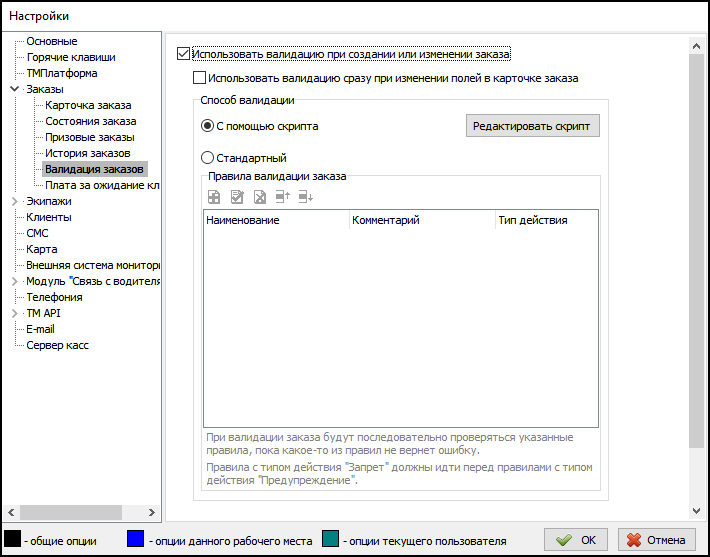Enable validation on order creation or change checkbox
This screenshot has width=710, height=557.
[x=183, y=54]
